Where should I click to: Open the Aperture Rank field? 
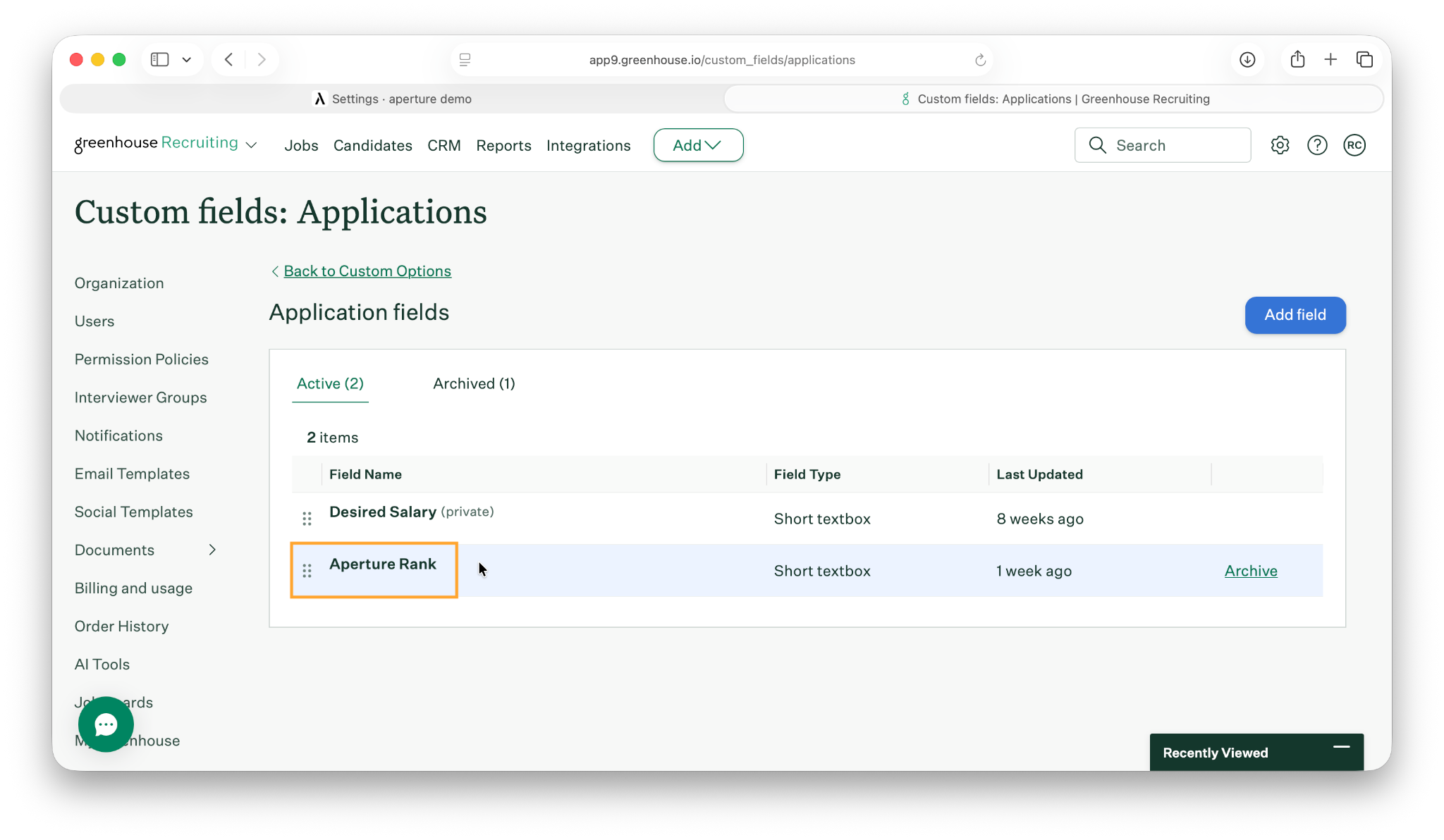tap(382, 564)
